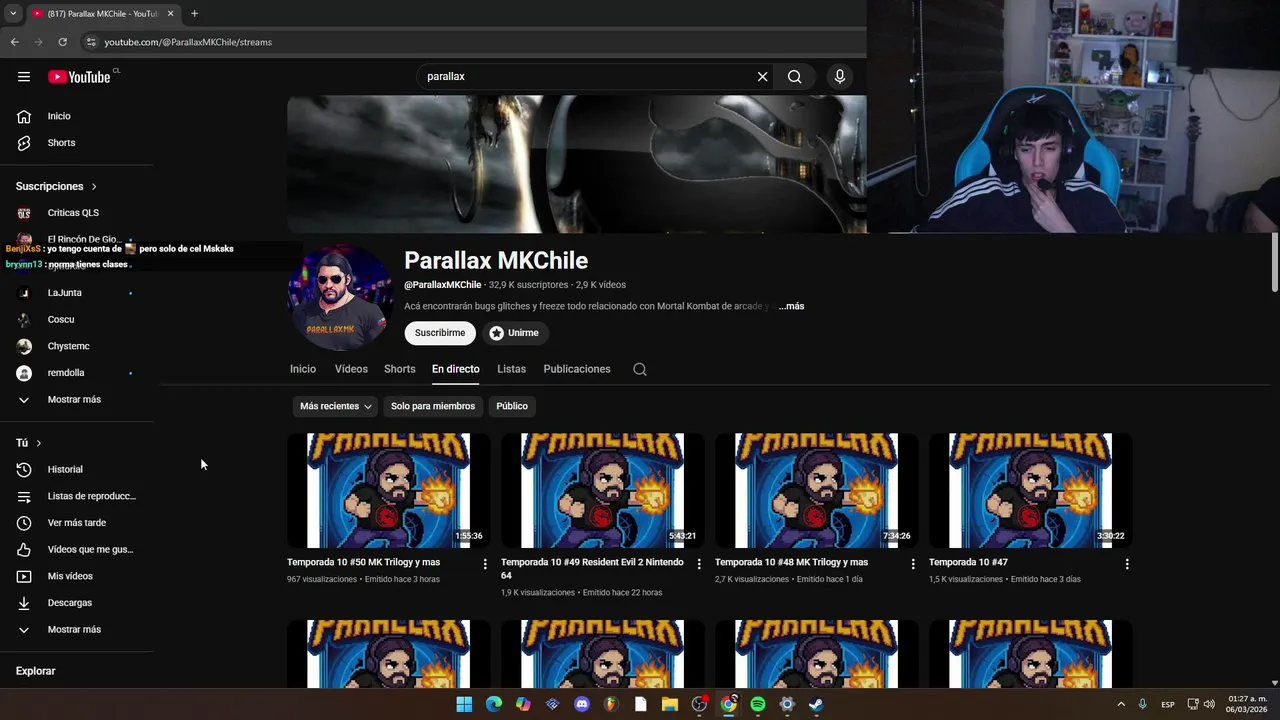Click the Parallax MKChile channel avatar
The width and height of the screenshot is (1280, 720).
tap(340, 297)
